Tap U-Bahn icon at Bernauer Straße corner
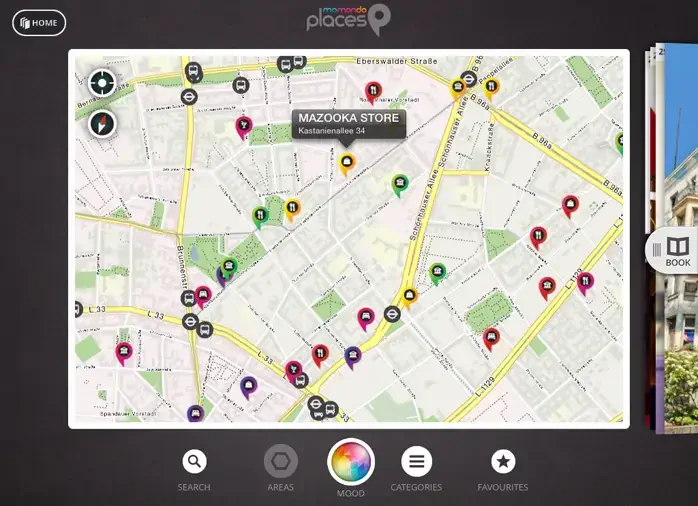Image resolution: width=698 pixels, height=506 pixels. click(x=189, y=97)
